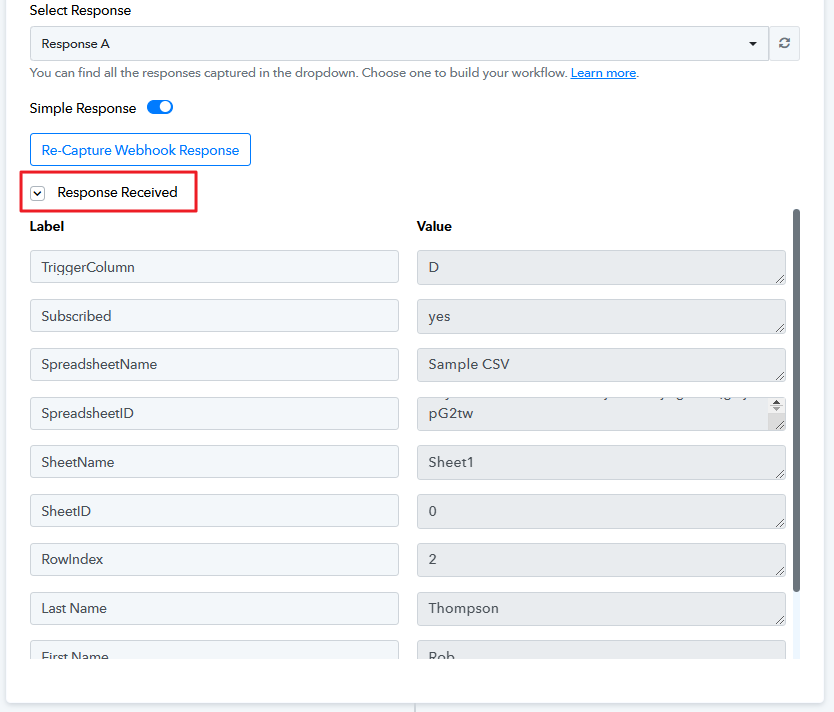Click scroll-up arrow in SpreadsheetID value box

(x=776, y=404)
